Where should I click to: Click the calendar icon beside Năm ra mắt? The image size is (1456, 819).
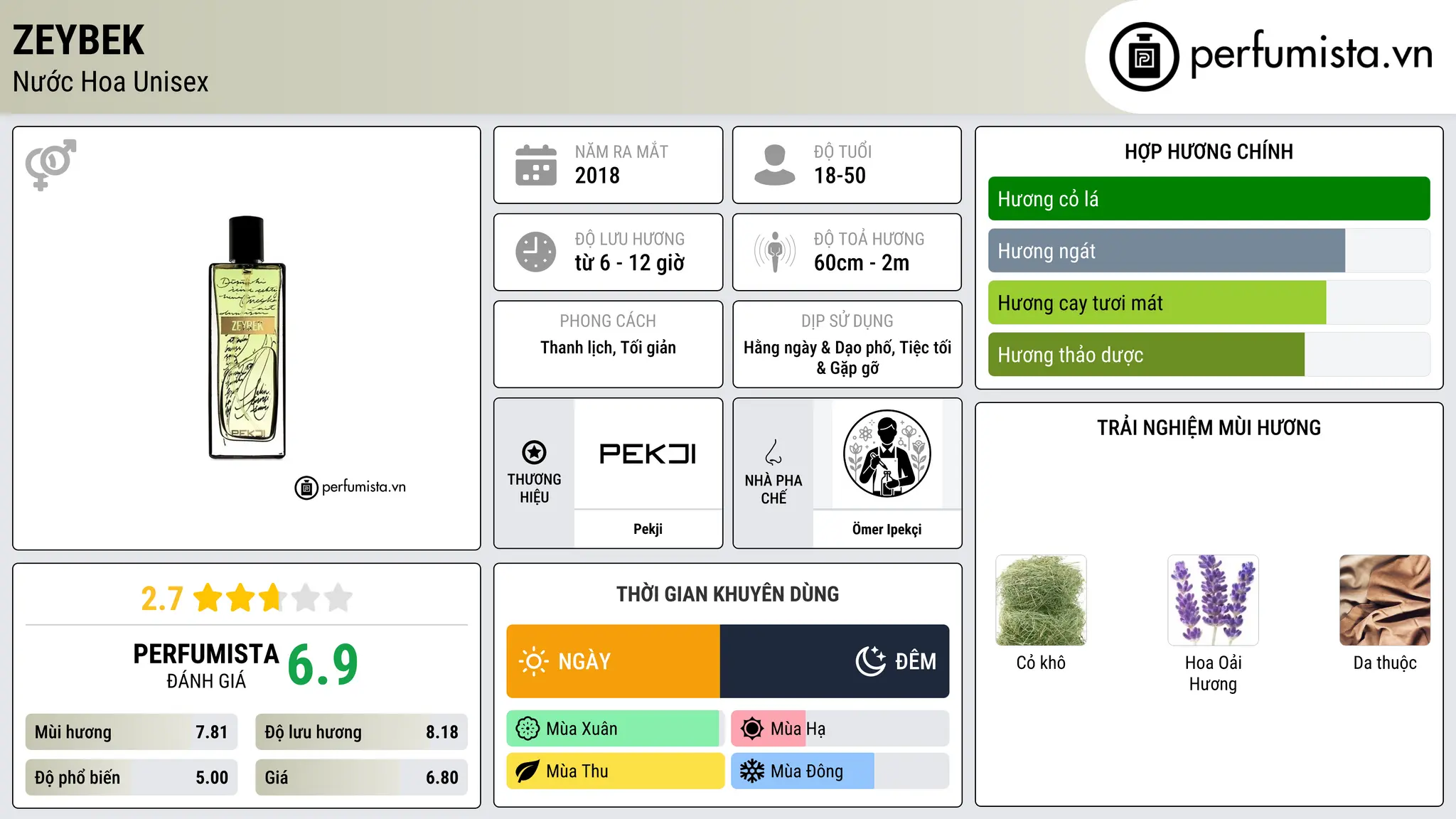[x=536, y=165]
